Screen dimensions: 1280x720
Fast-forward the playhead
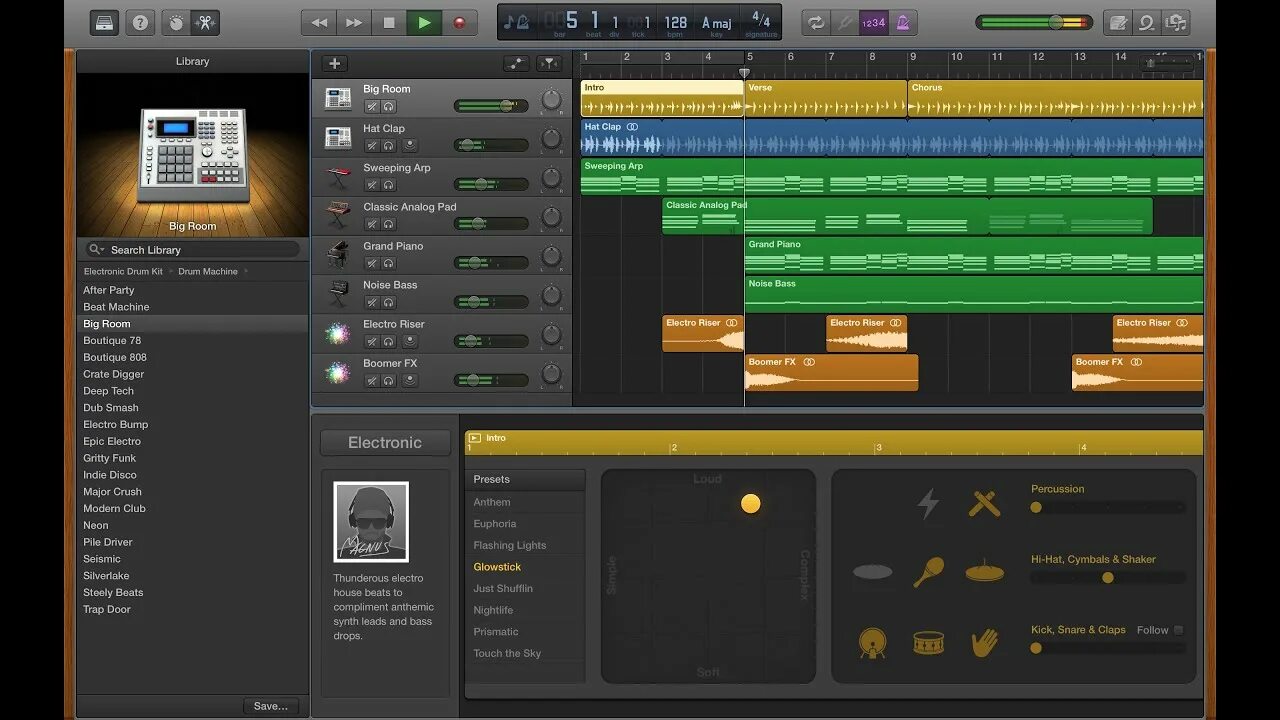click(354, 22)
